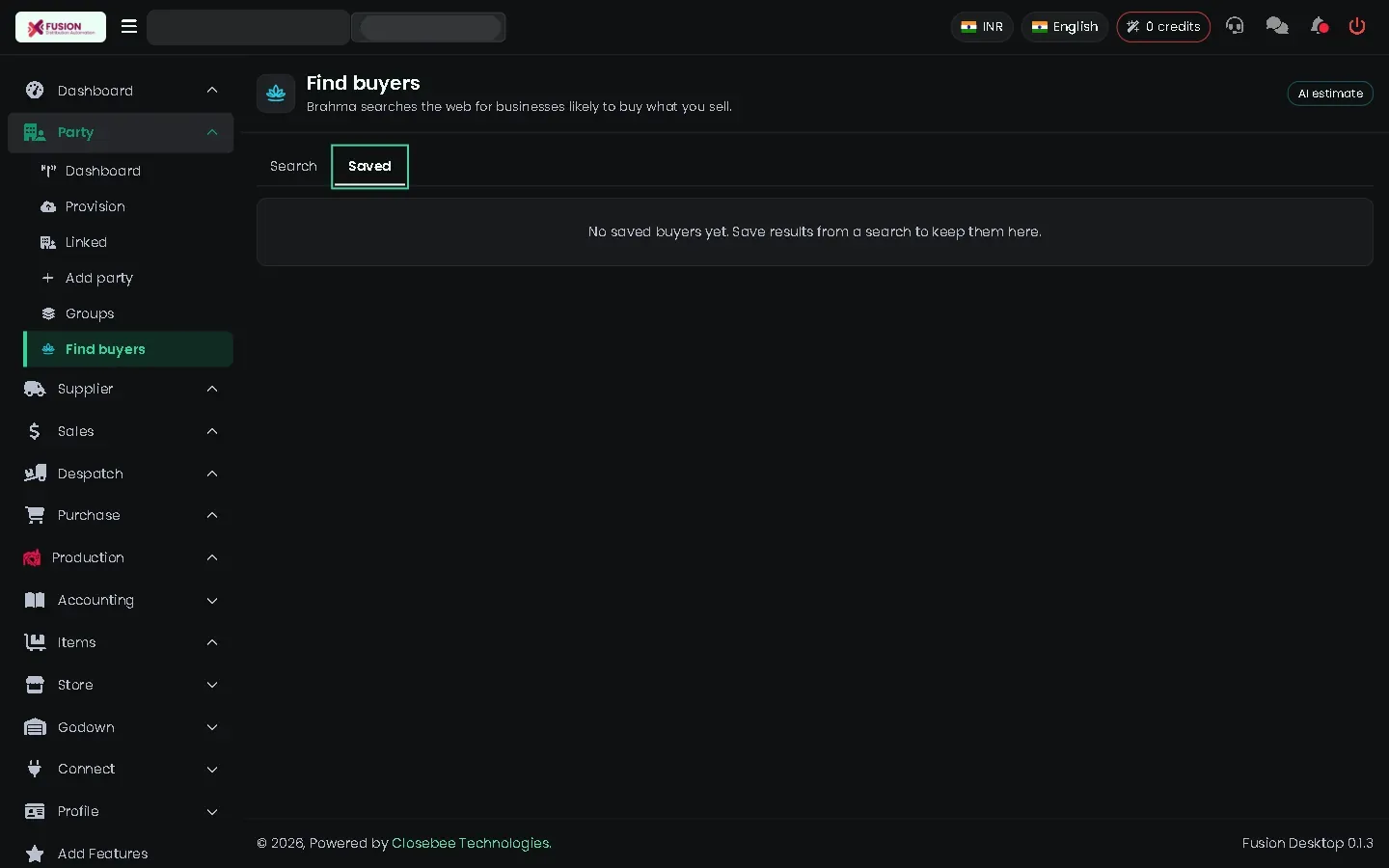Expand the Dashboard sidebar section

(121, 91)
